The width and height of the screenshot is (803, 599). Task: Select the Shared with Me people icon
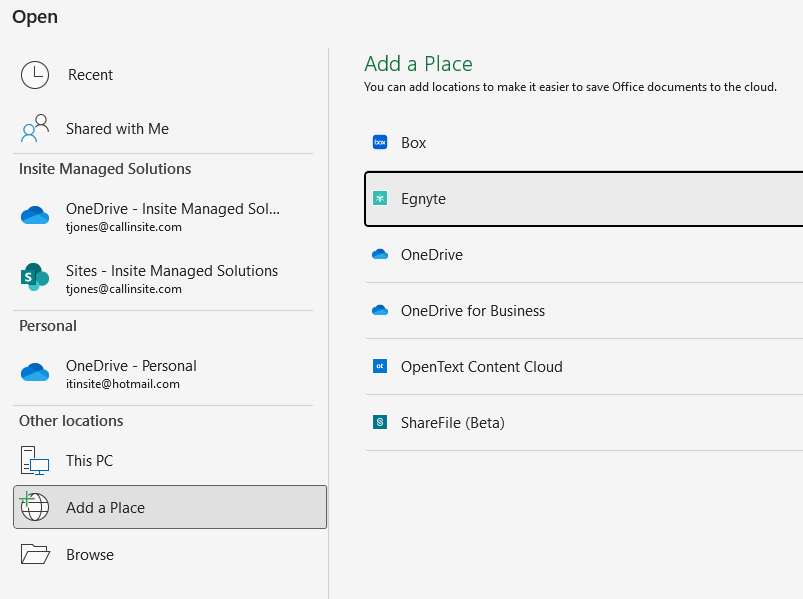(x=35, y=128)
